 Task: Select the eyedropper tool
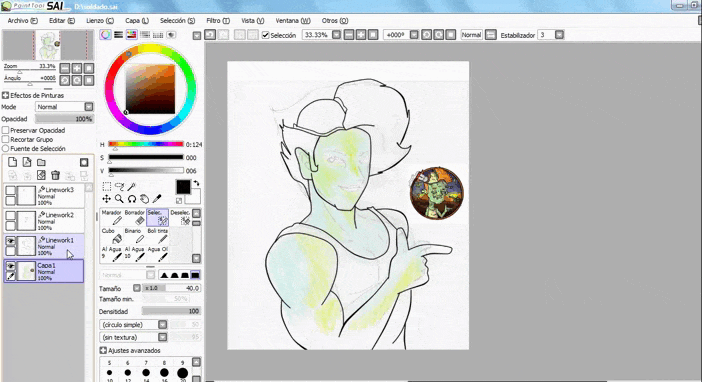tap(157, 199)
